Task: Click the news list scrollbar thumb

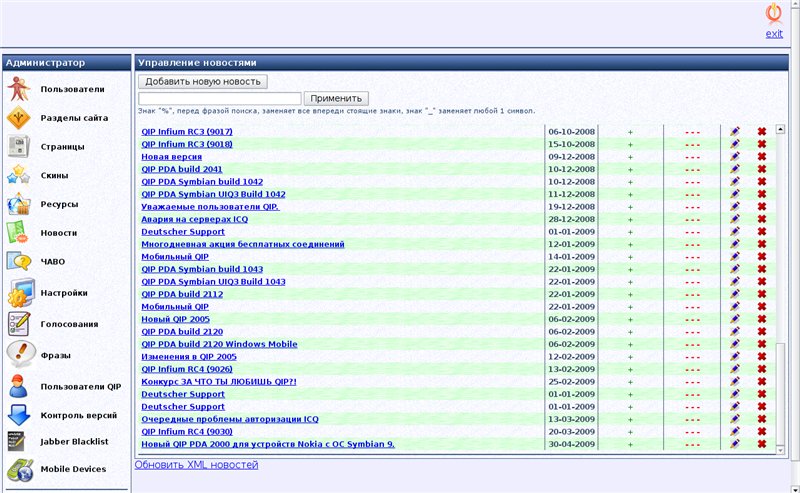Action: click(780, 394)
